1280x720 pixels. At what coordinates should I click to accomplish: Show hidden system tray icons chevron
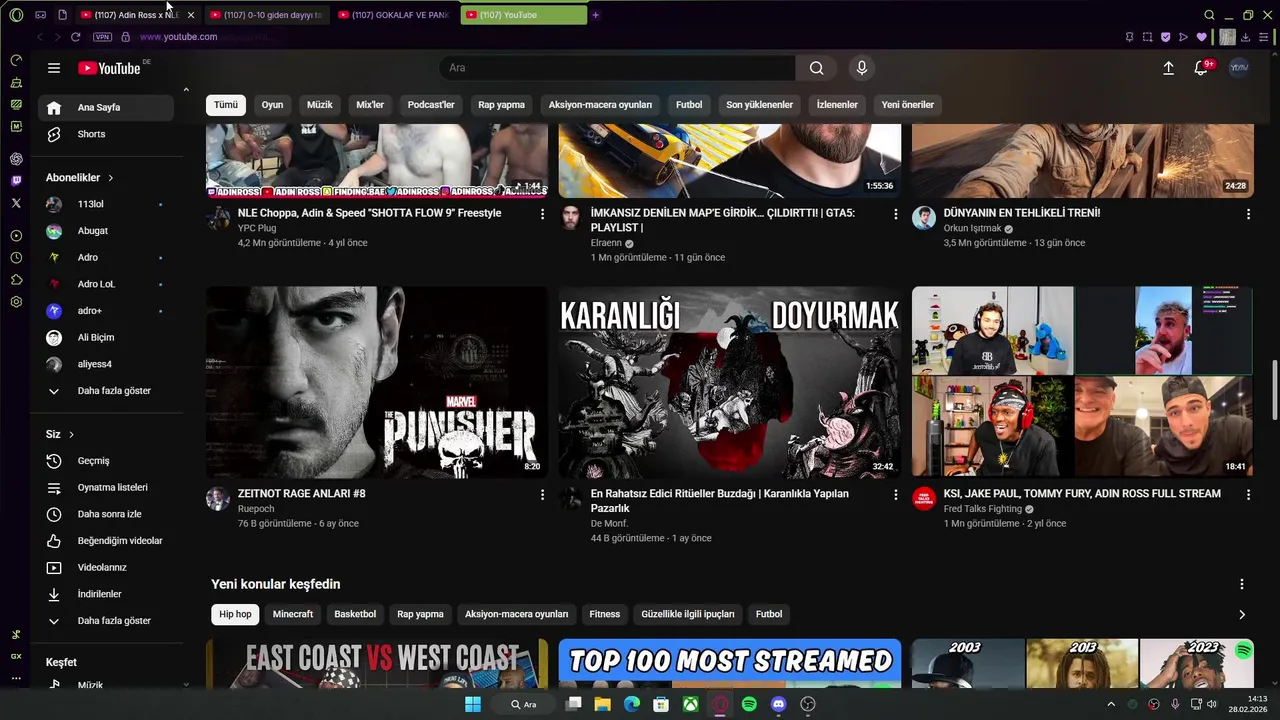pyautogui.click(x=1110, y=704)
